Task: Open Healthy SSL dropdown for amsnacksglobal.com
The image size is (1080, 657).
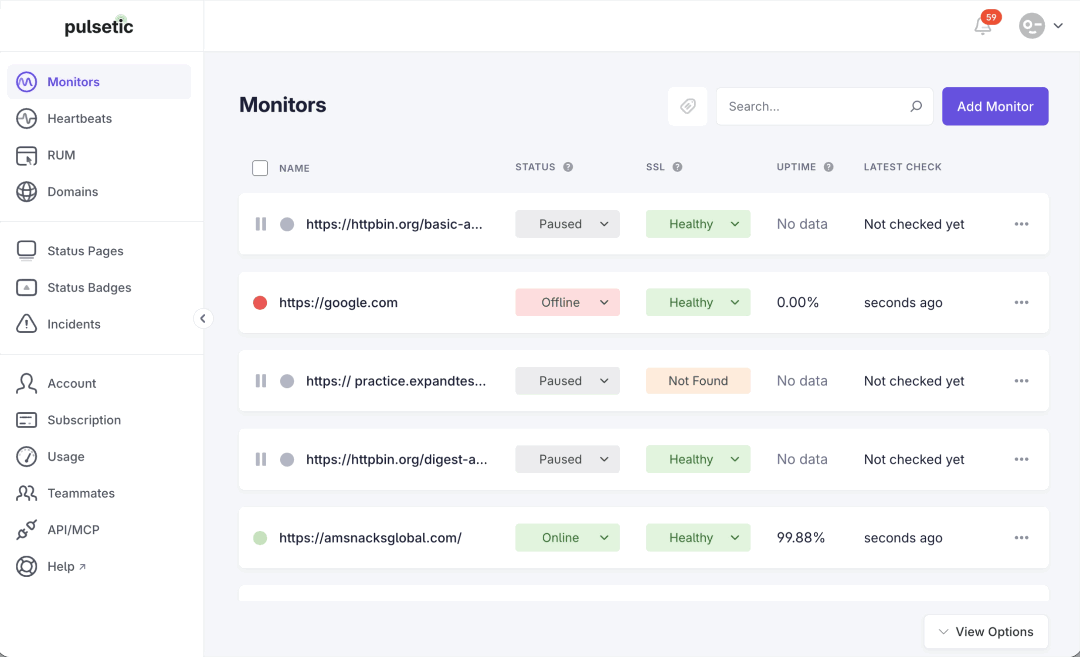Action: pyautogui.click(x=698, y=538)
